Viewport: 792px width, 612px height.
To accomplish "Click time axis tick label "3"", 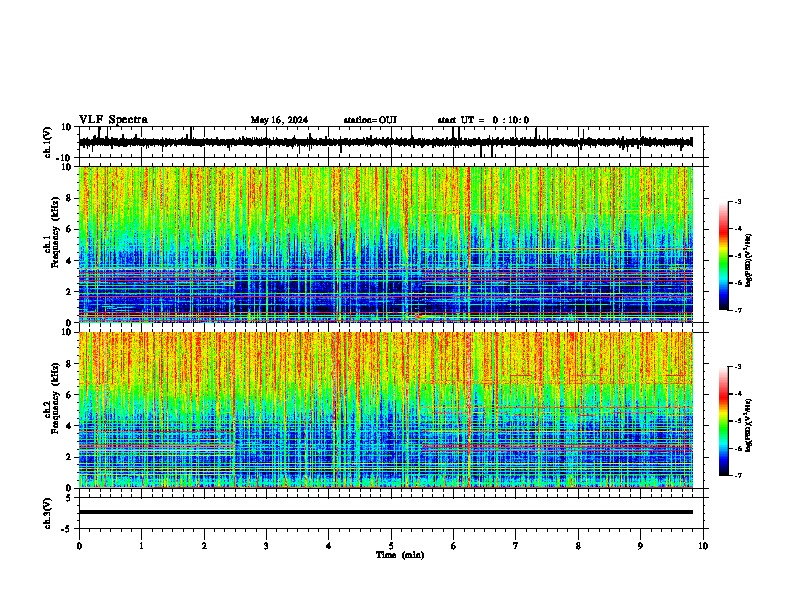I will tap(266, 546).
